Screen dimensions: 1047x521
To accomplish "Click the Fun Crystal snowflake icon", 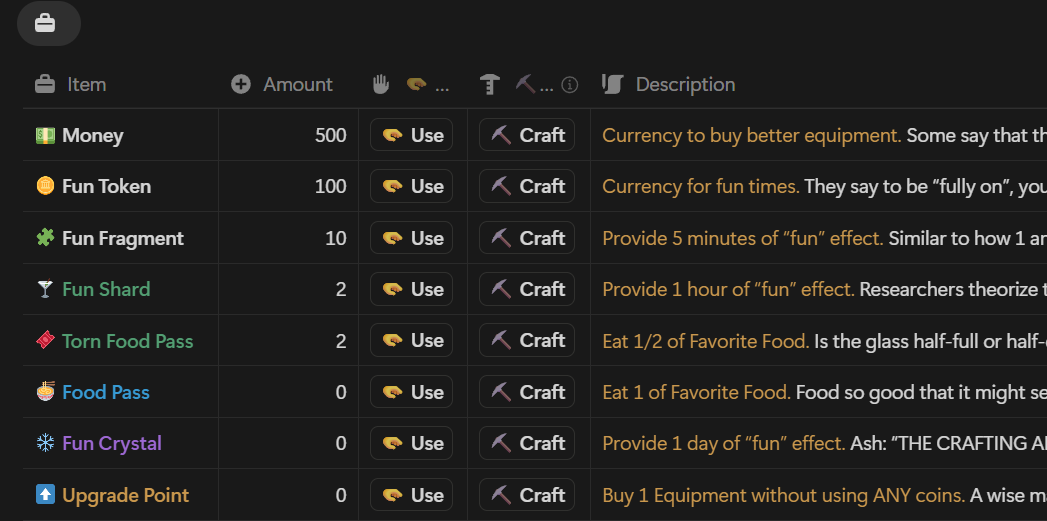I will (45, 443).
